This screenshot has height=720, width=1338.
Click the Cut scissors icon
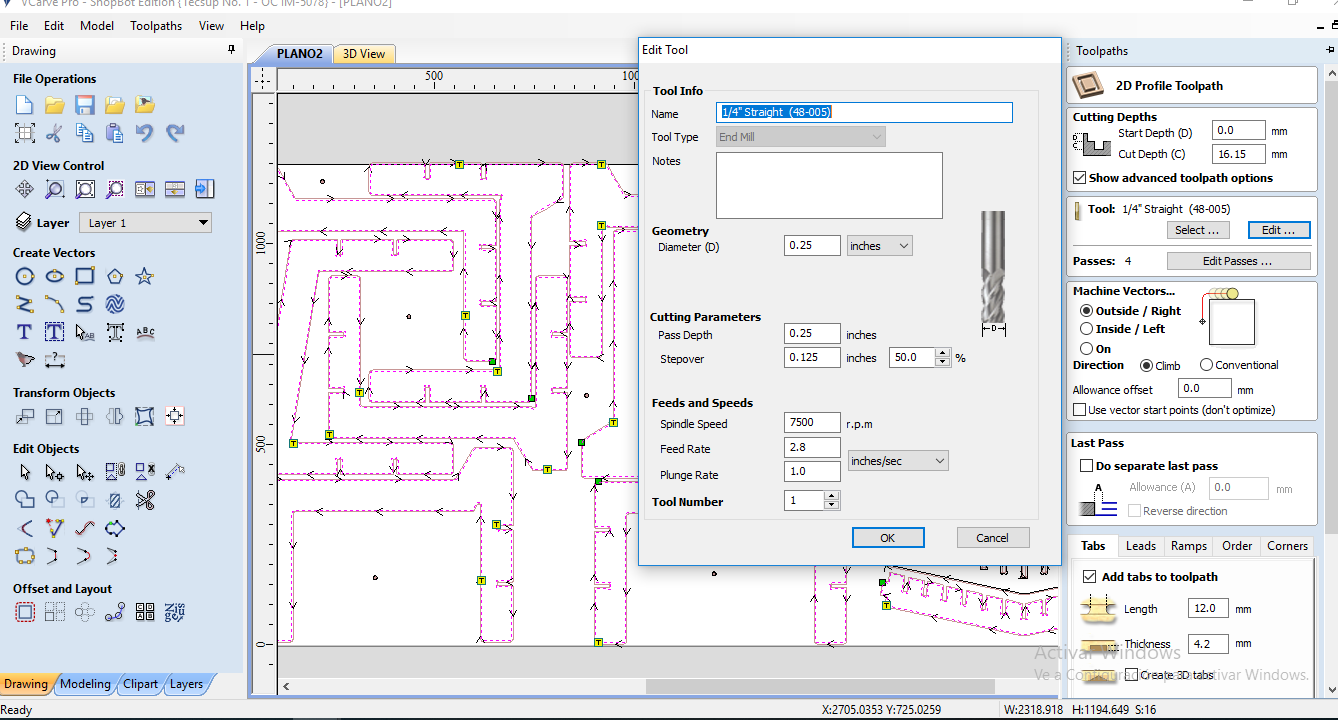[55, 132]
